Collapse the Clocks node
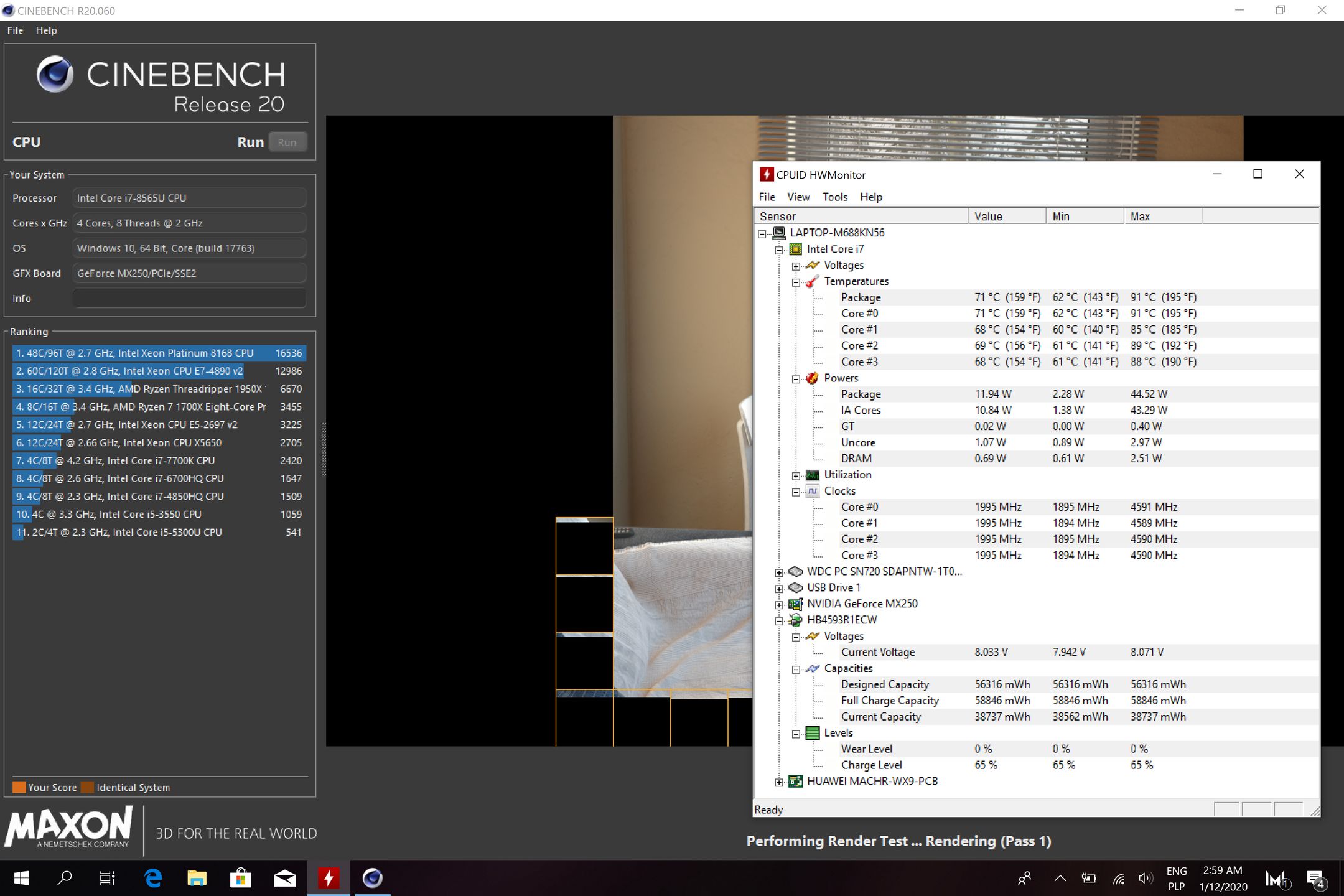The image size is (1344, 896). tap(796, 492)
